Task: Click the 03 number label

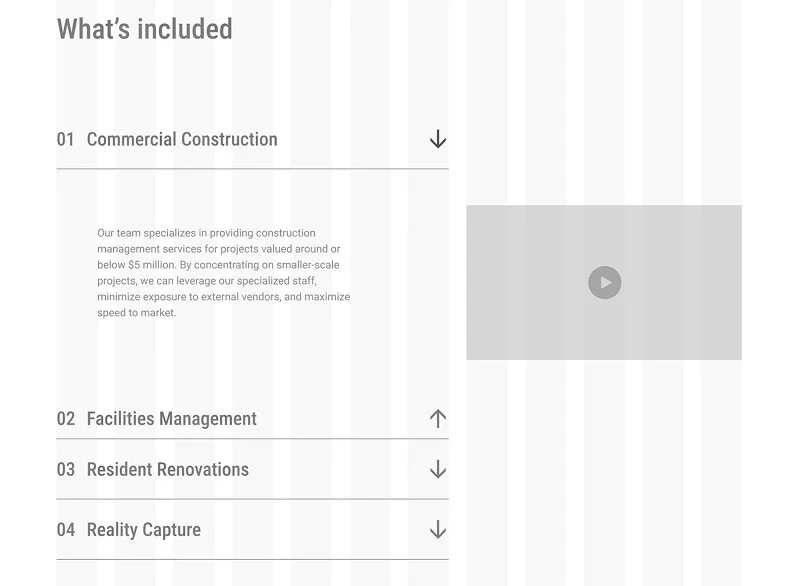Action: tap(65, 470)
